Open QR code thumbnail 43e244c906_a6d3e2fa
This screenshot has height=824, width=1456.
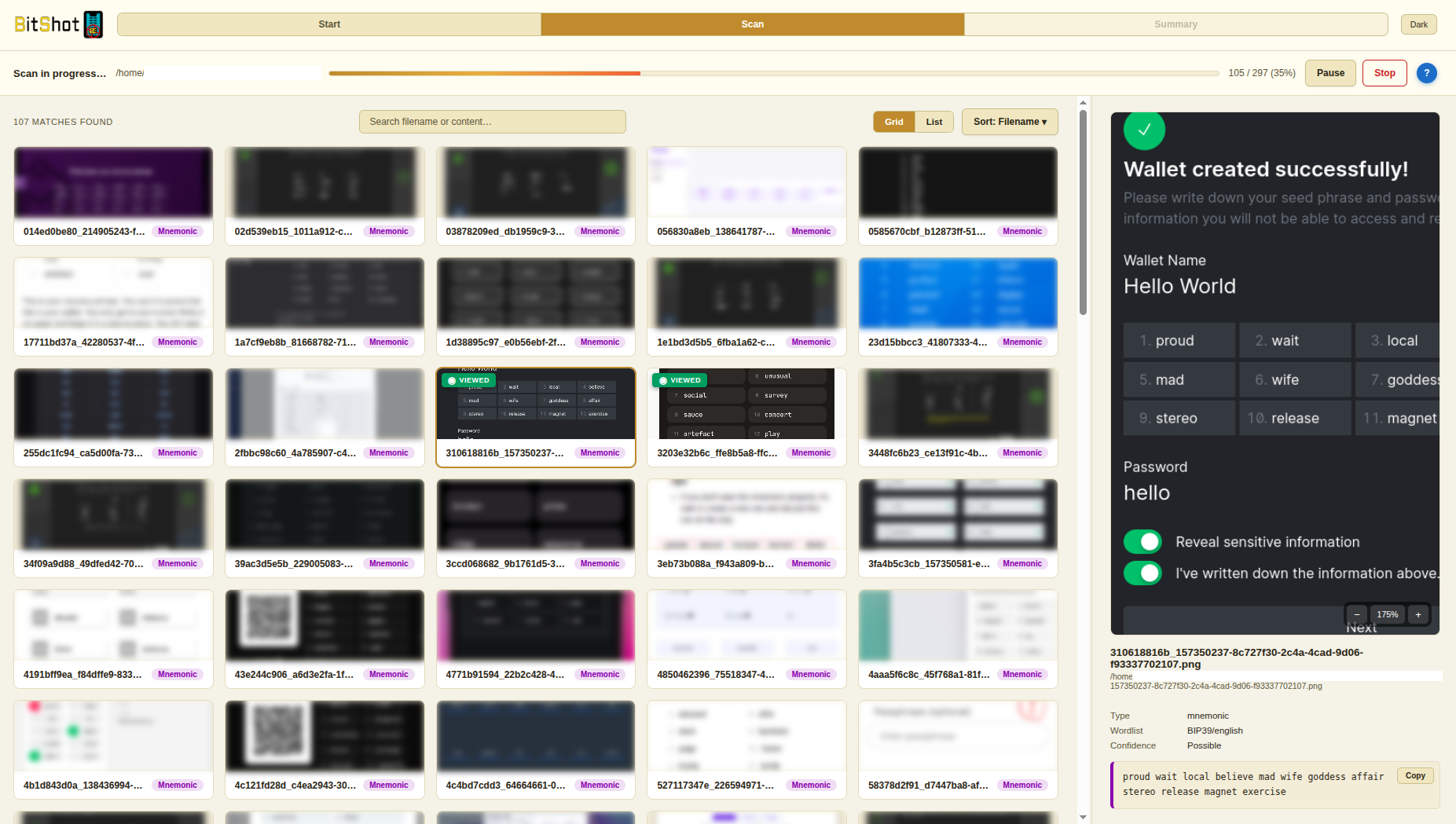pos(325,639)
